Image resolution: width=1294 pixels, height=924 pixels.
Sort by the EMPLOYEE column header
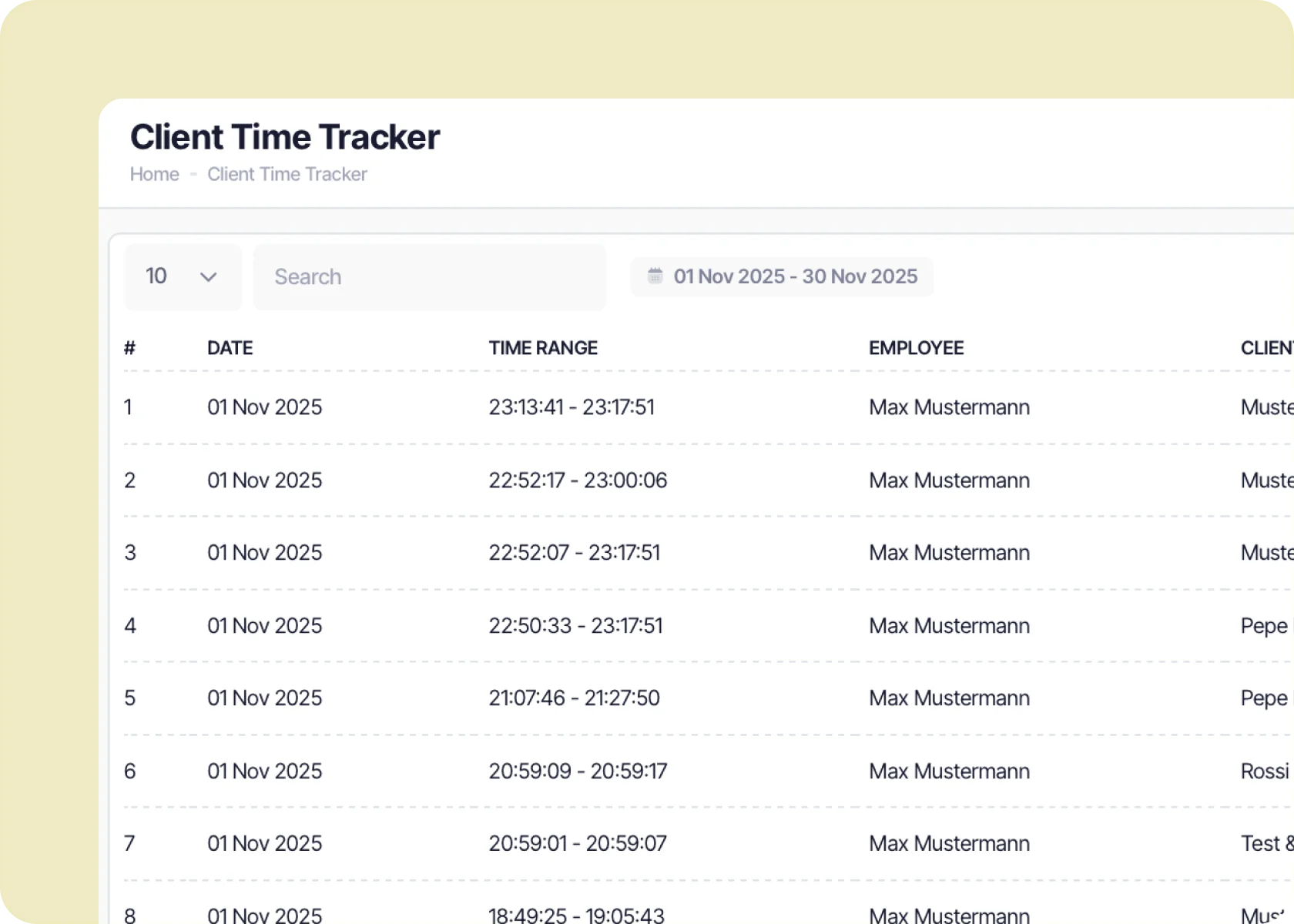pyautogui.click(x=916, y=348)
